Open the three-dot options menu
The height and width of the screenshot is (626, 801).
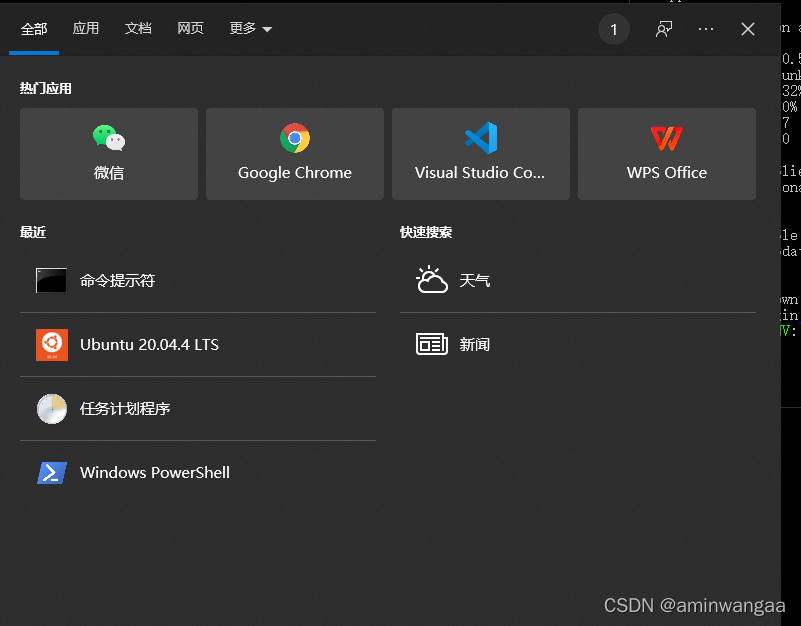tap(705, 29)
